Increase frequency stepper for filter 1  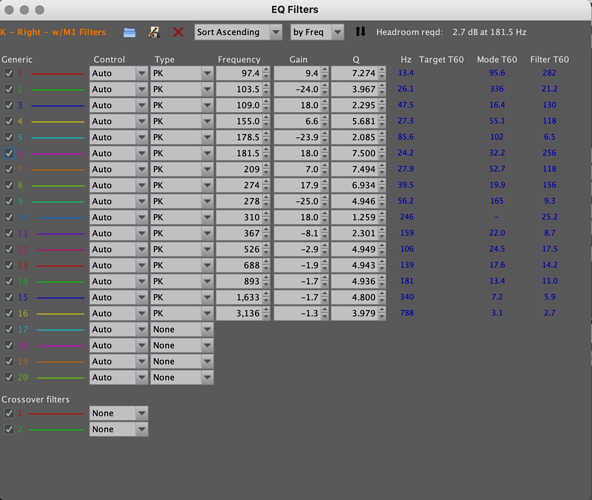point(267,70)
